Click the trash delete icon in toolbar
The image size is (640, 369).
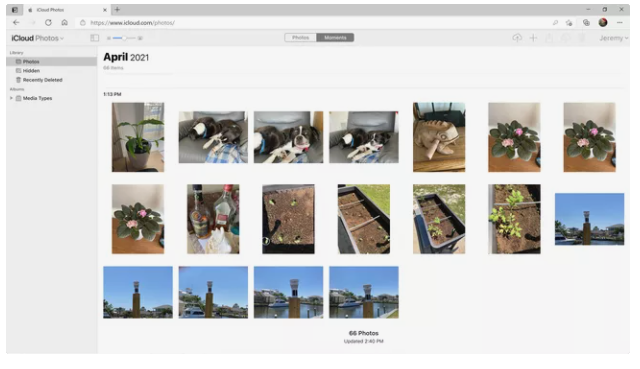[x=582, y=38]
